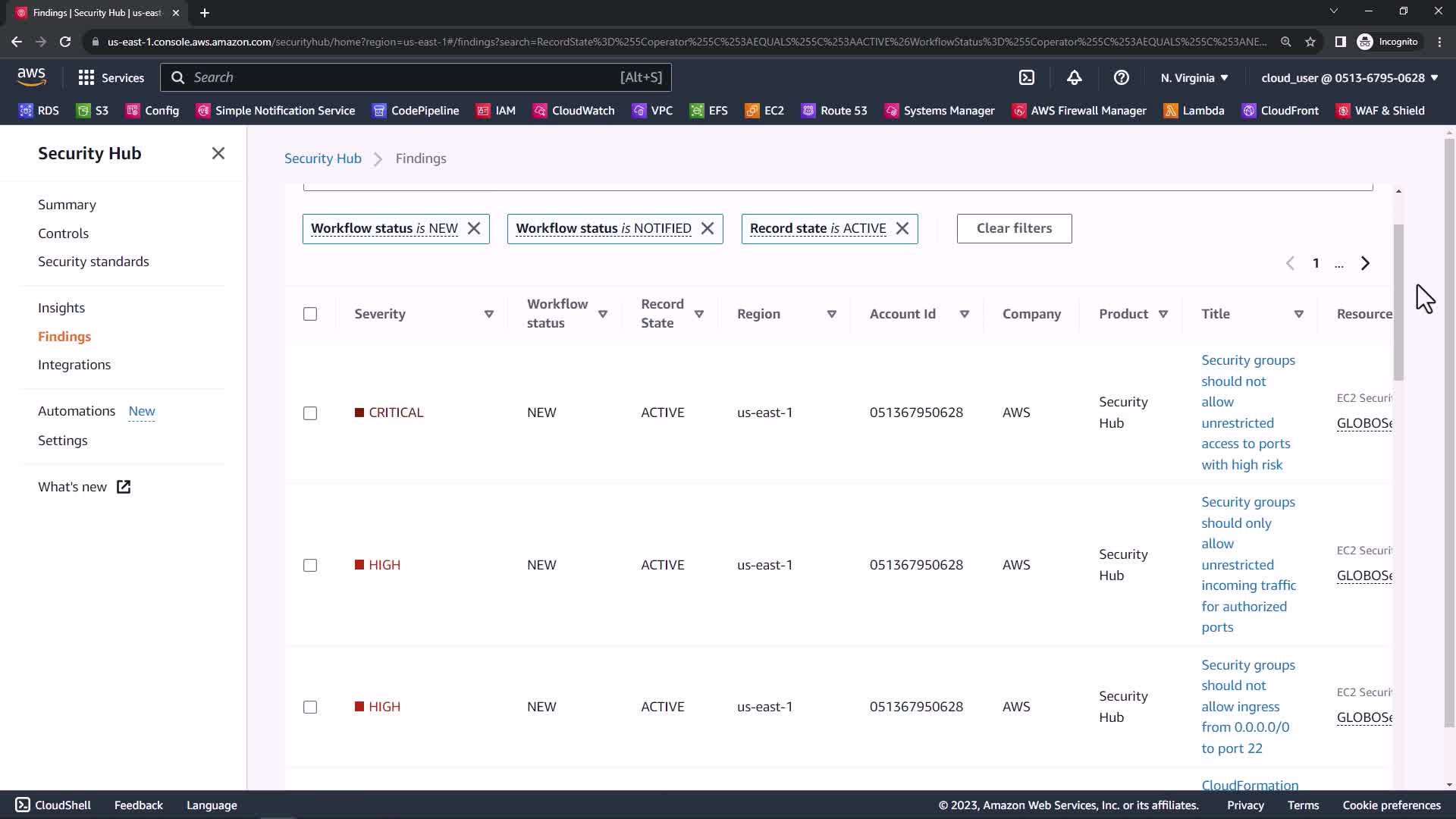Screen dimensions: 1456x819
Task: Open the Severity column sort dropdown
Action: (488, 314)
